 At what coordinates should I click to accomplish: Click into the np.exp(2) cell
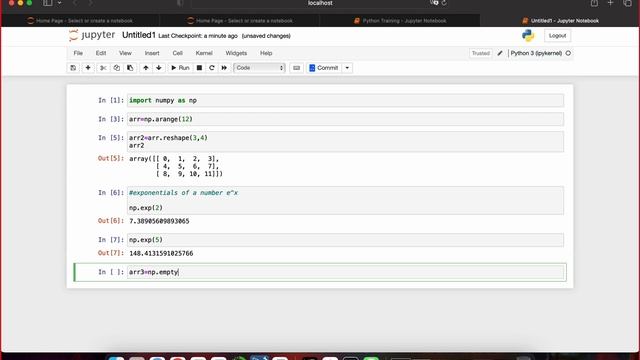[345, 200]
